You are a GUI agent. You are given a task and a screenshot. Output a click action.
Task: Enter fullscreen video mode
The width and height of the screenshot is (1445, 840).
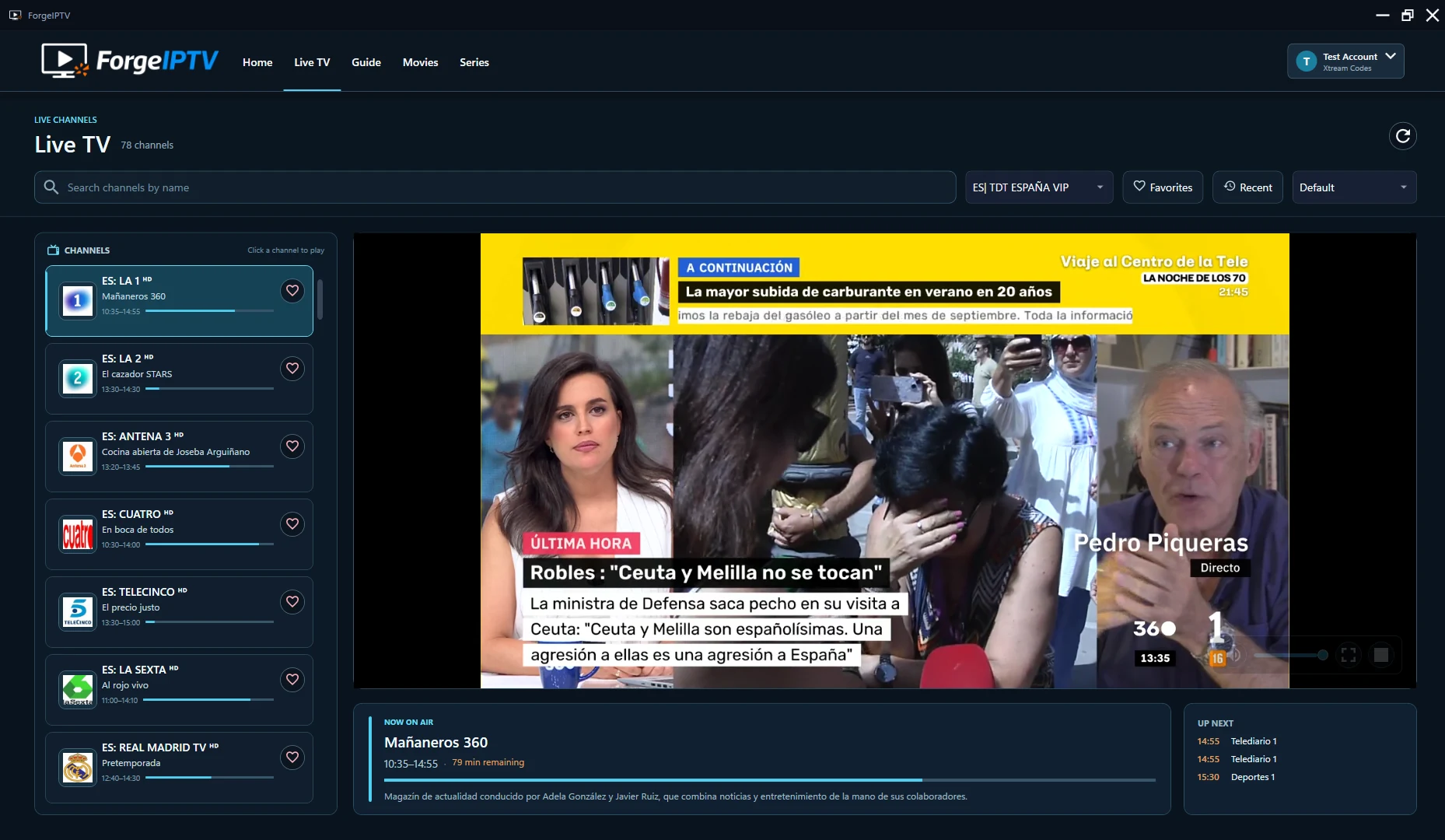(1349, 655)
